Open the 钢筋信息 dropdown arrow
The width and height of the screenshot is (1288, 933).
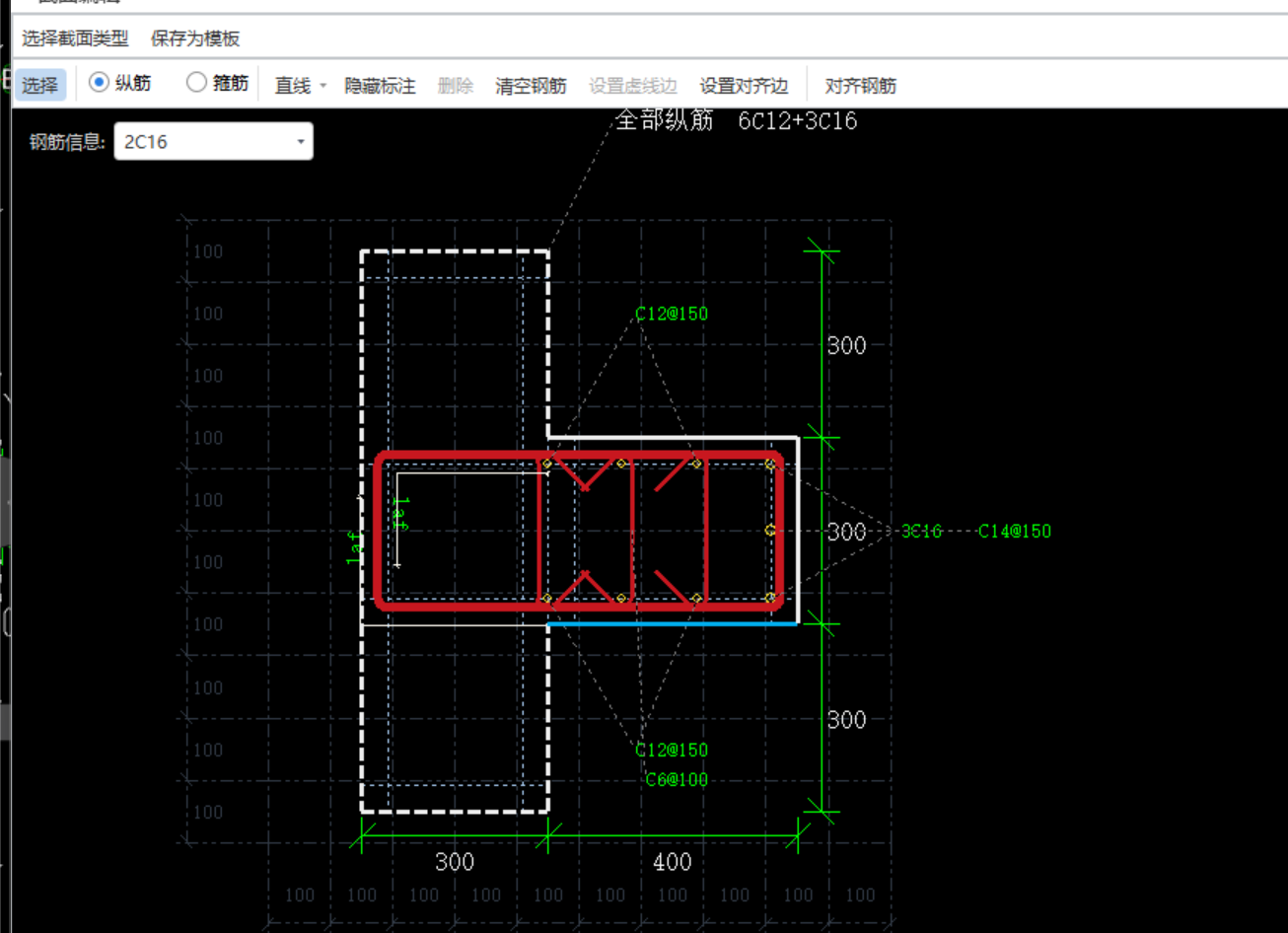(x=301, y=142)
